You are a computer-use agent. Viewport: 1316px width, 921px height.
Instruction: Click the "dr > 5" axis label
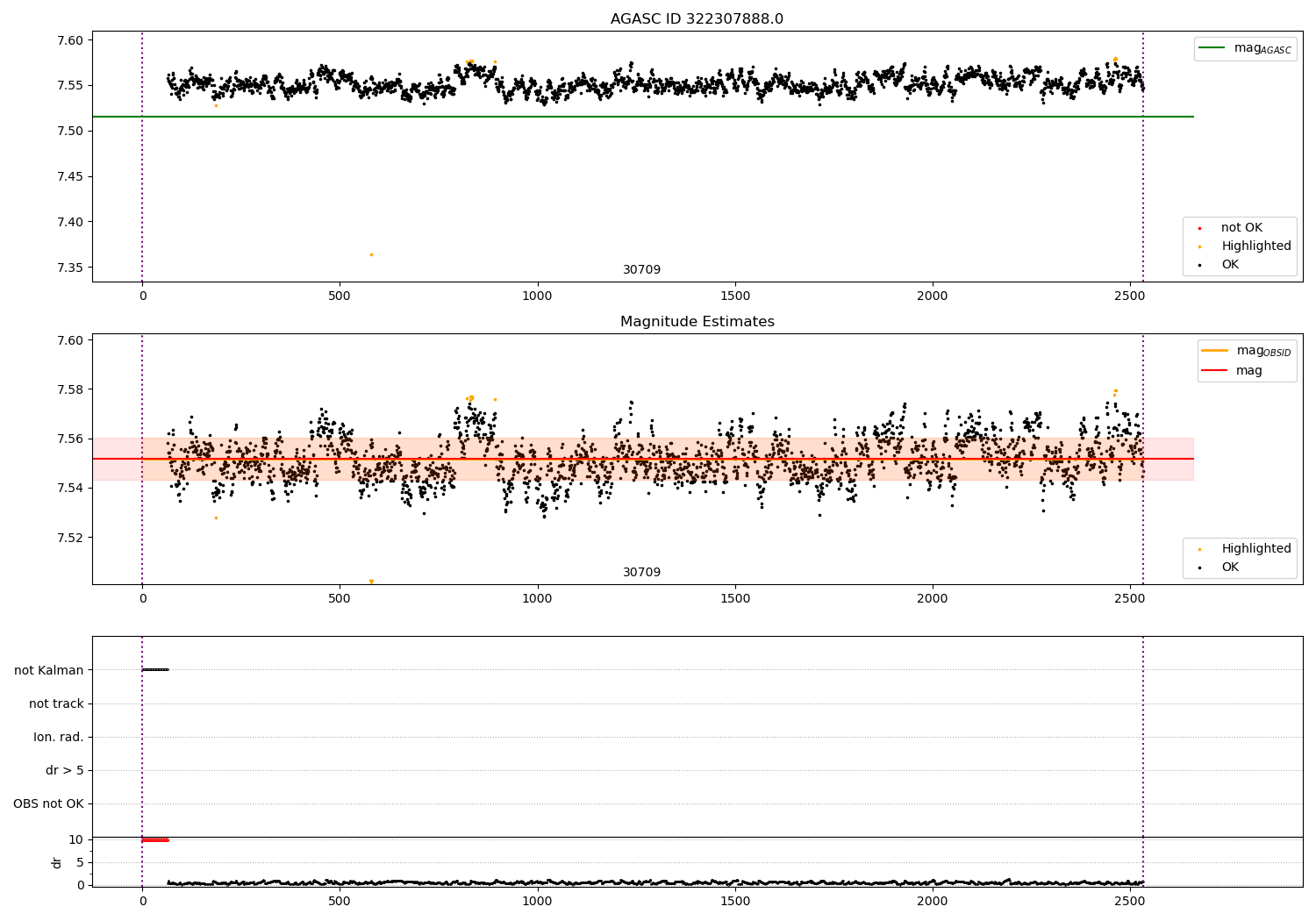click(x=65, y=770)
